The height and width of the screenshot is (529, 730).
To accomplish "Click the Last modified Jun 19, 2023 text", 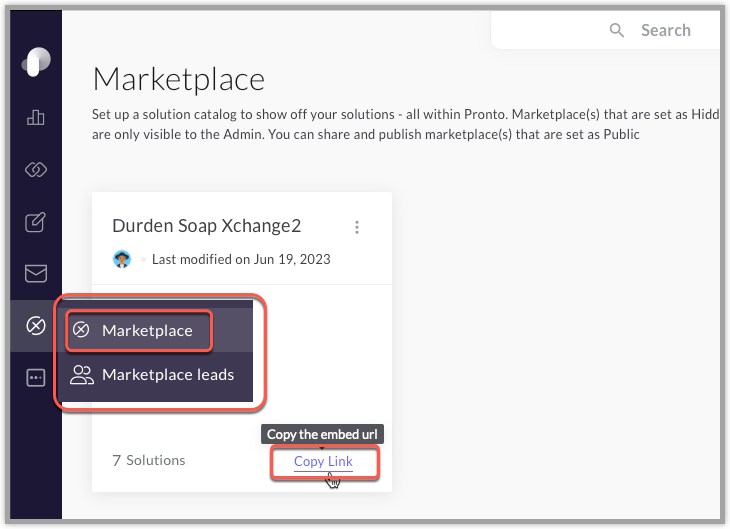I will pos(241,259).
